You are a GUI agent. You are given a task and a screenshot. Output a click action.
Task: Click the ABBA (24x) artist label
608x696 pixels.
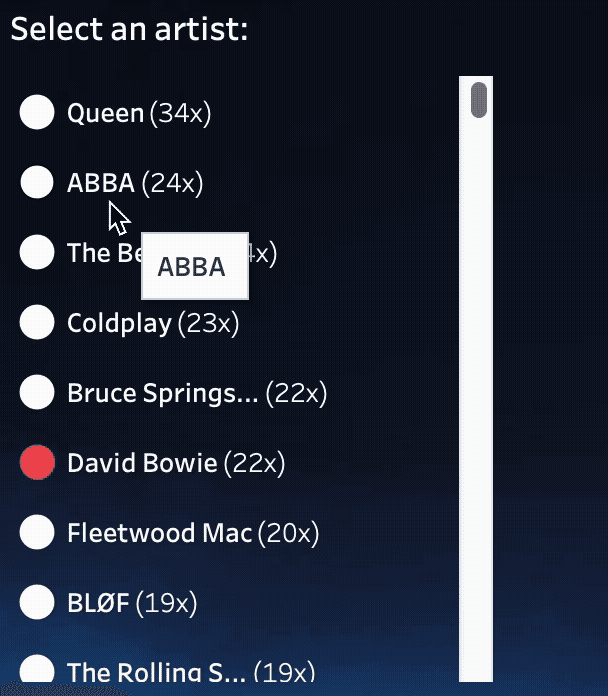pyautogui.click(x=135, y=182)
